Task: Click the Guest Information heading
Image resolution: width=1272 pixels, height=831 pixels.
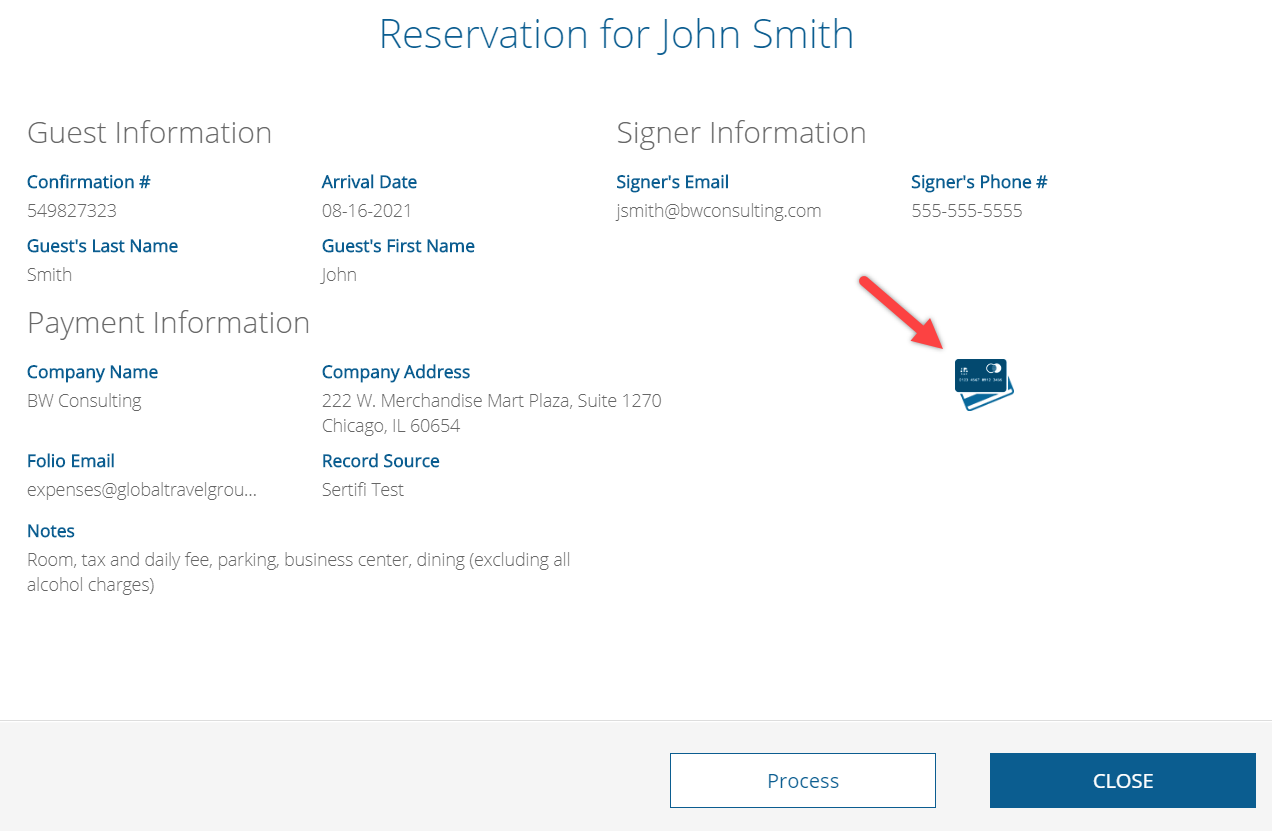Action: click(x=149, y=132)
